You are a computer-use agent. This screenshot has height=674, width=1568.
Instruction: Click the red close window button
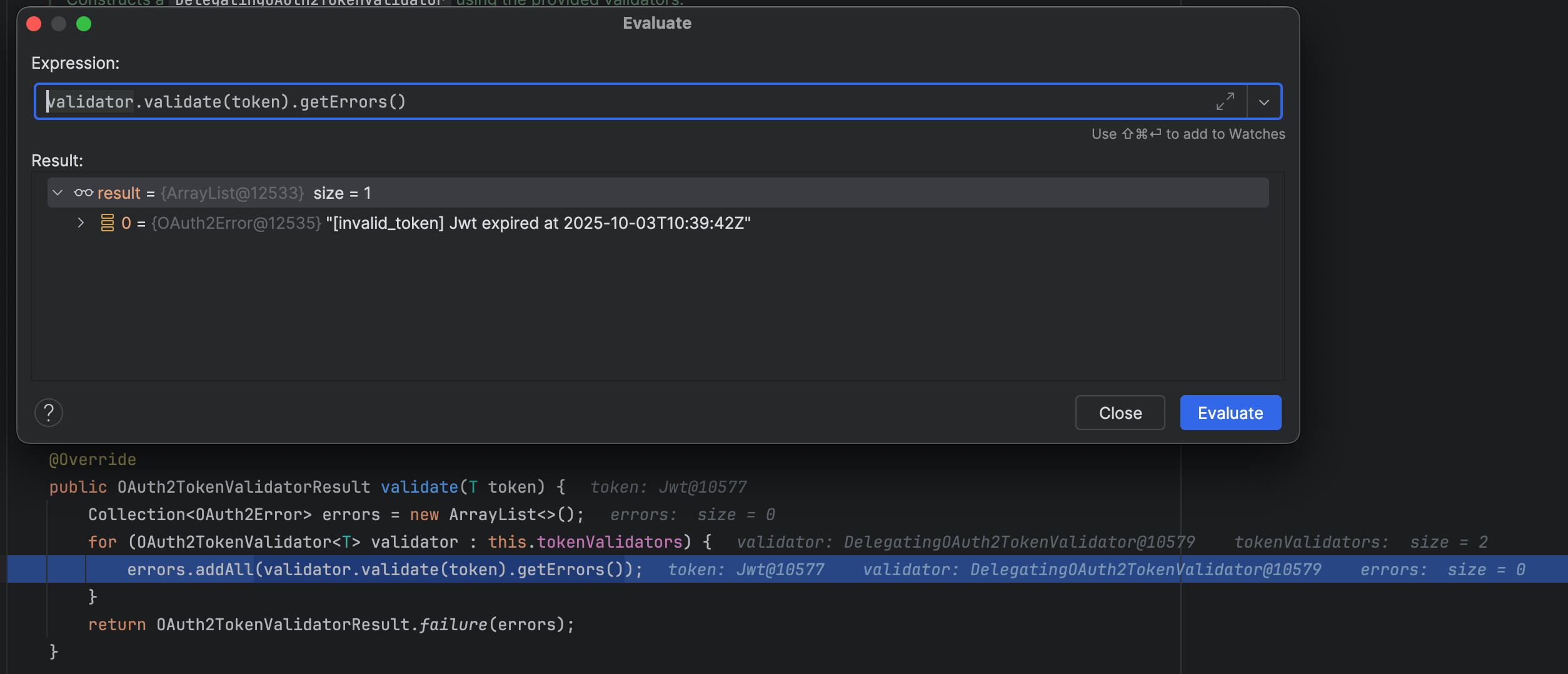[x=34, y=24]
